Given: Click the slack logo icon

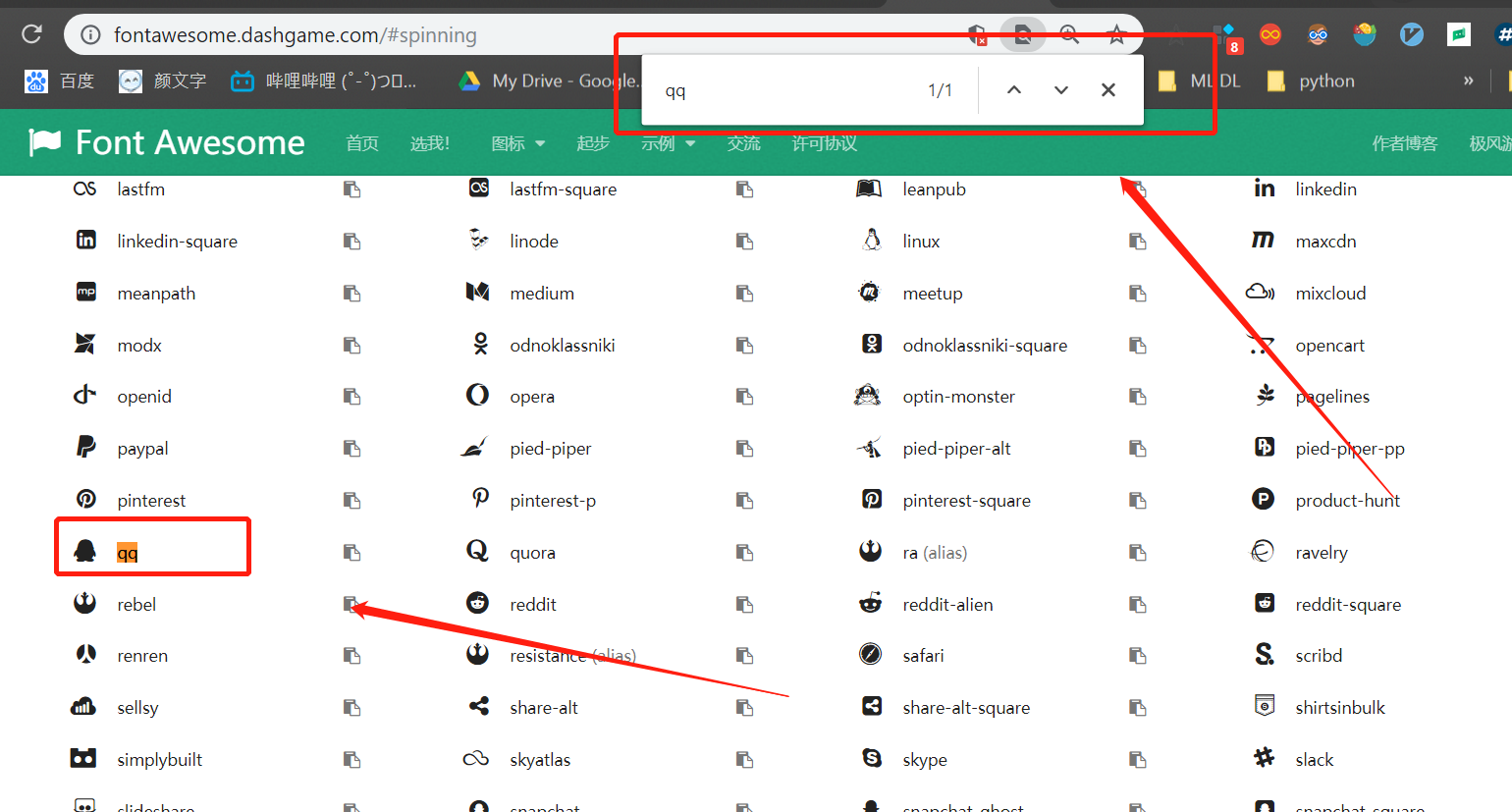Looking at the screenshot, I should 1265,757.
